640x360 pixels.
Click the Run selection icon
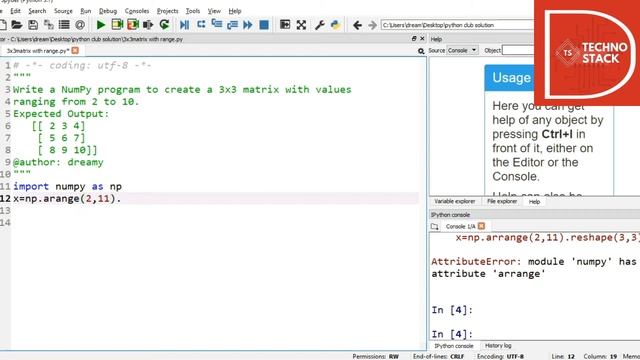point(148,25)
